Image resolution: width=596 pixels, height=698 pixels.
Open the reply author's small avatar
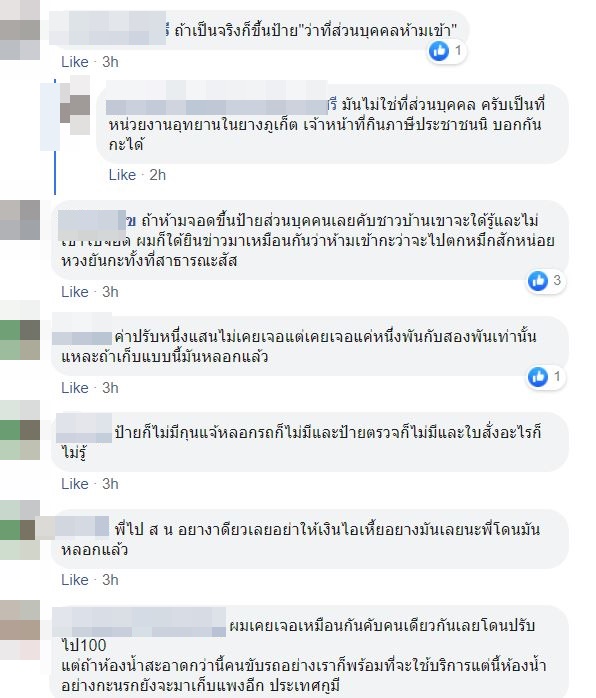coord(75,105)
